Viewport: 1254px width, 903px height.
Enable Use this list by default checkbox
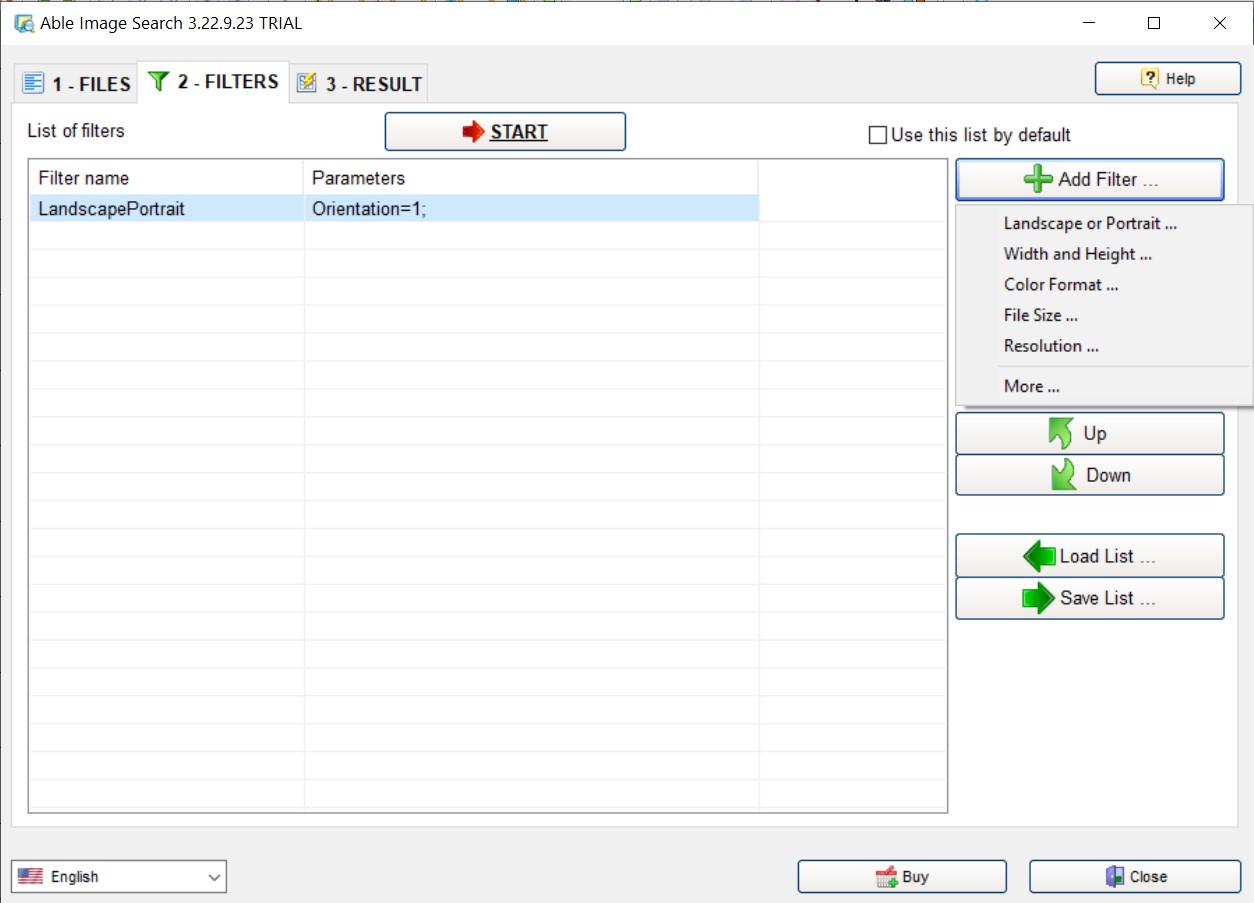pos(877,135)
